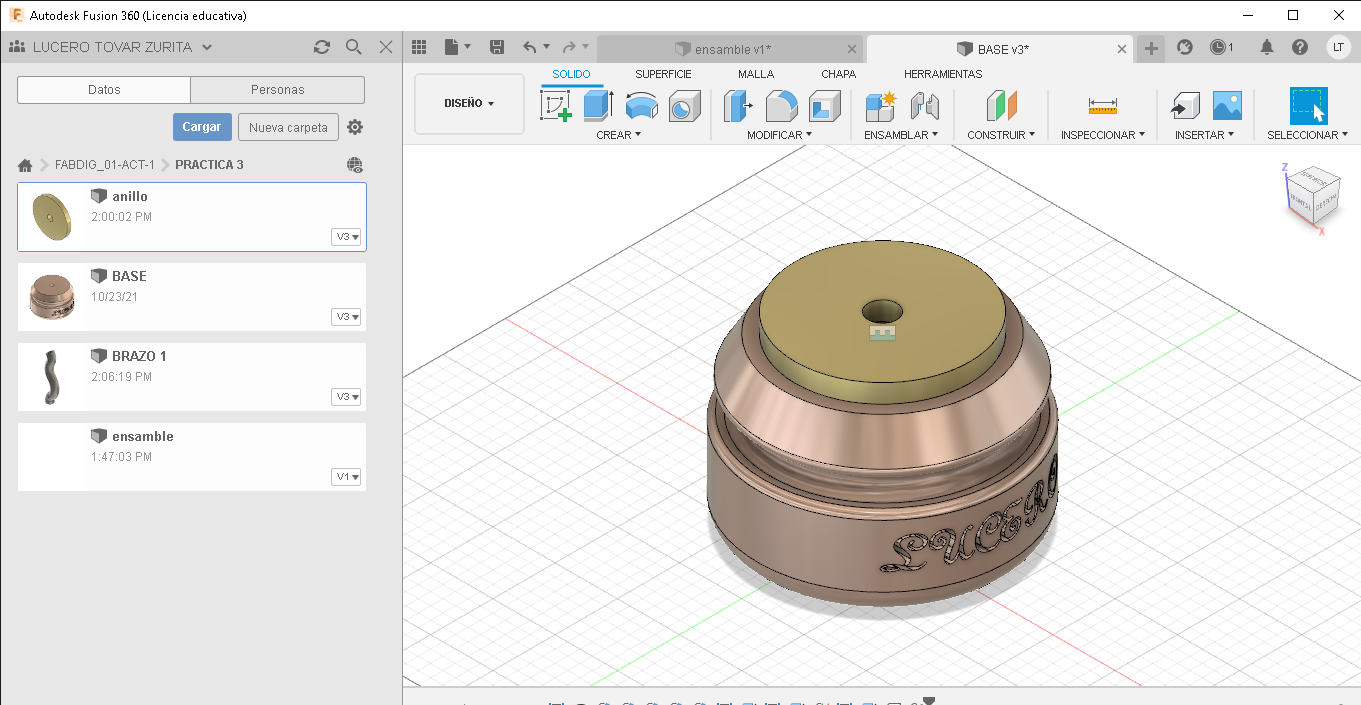Viewport: 1361px width, 705px height.
Task: Select the BRAZO 1 thumbnail
Action: [52, 377]
